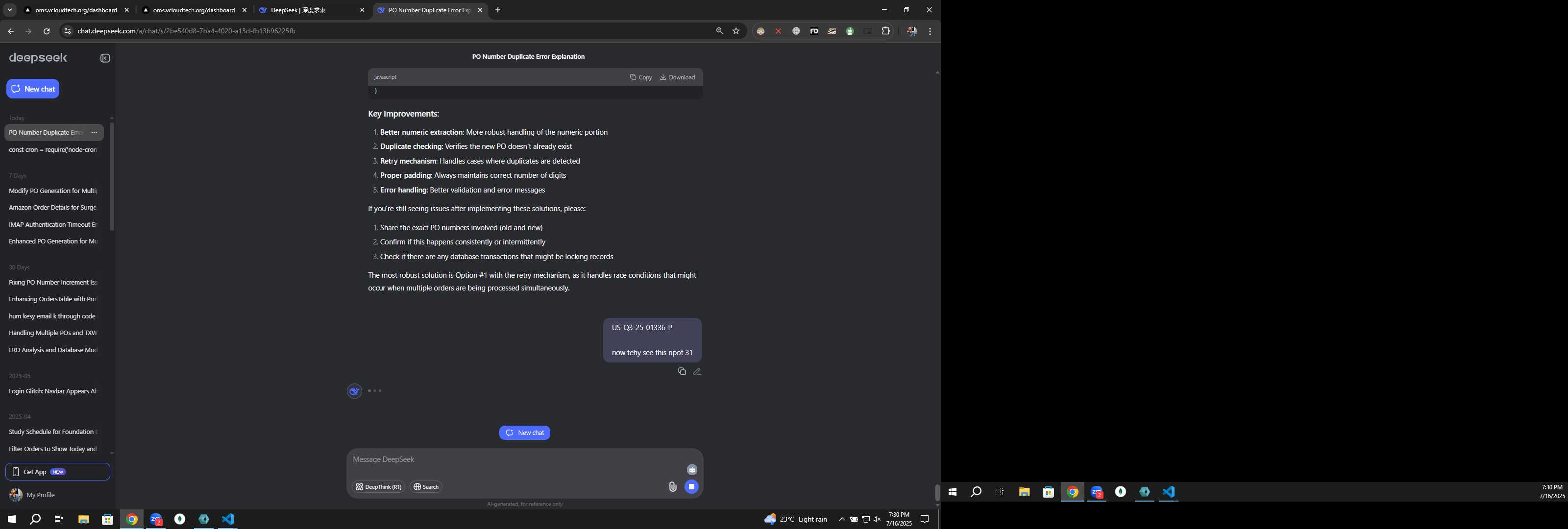Stop the response with the blue stop button

click(x=691, y=487)
